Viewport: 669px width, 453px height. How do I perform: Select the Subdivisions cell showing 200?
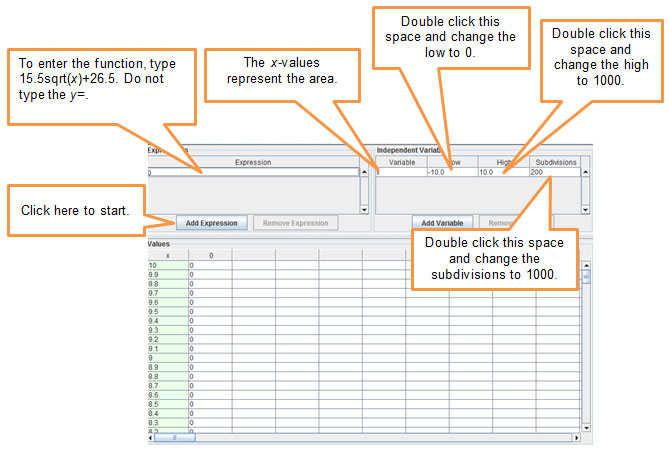(x=555, y=172)
